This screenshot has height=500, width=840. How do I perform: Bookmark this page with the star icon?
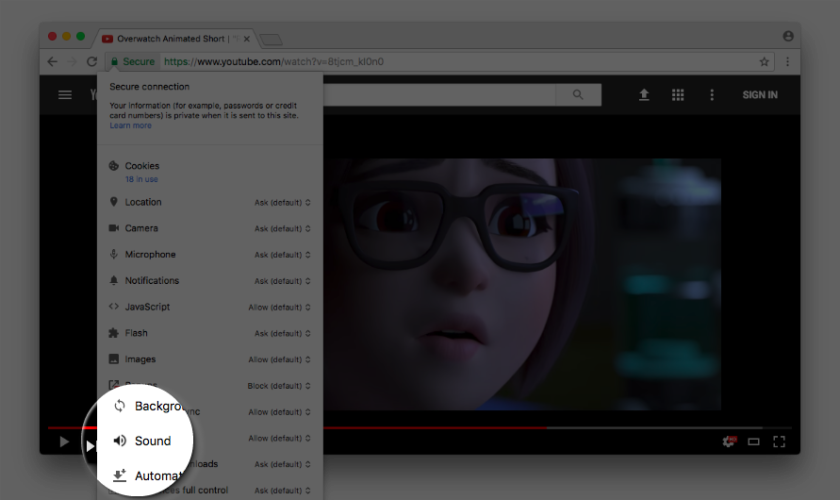click(764, 62)
